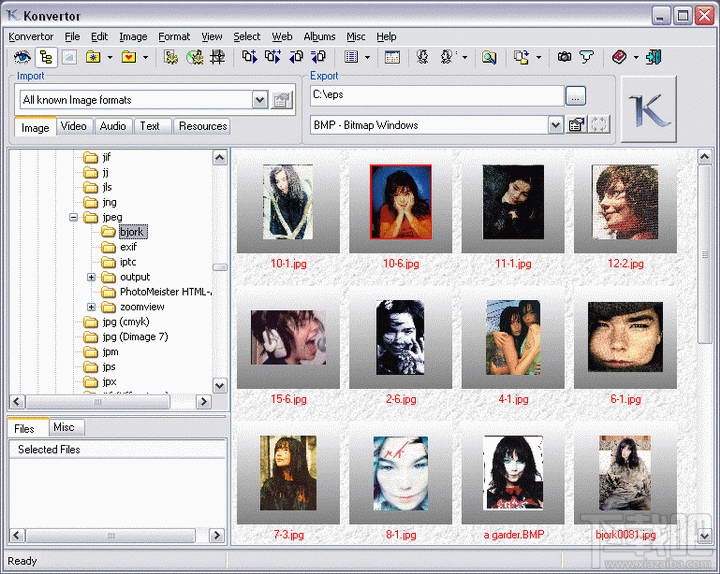Click the greyed convert arrows button
Image resolution: width=720 pixels, height=574 pixels.
pos(599,125)
